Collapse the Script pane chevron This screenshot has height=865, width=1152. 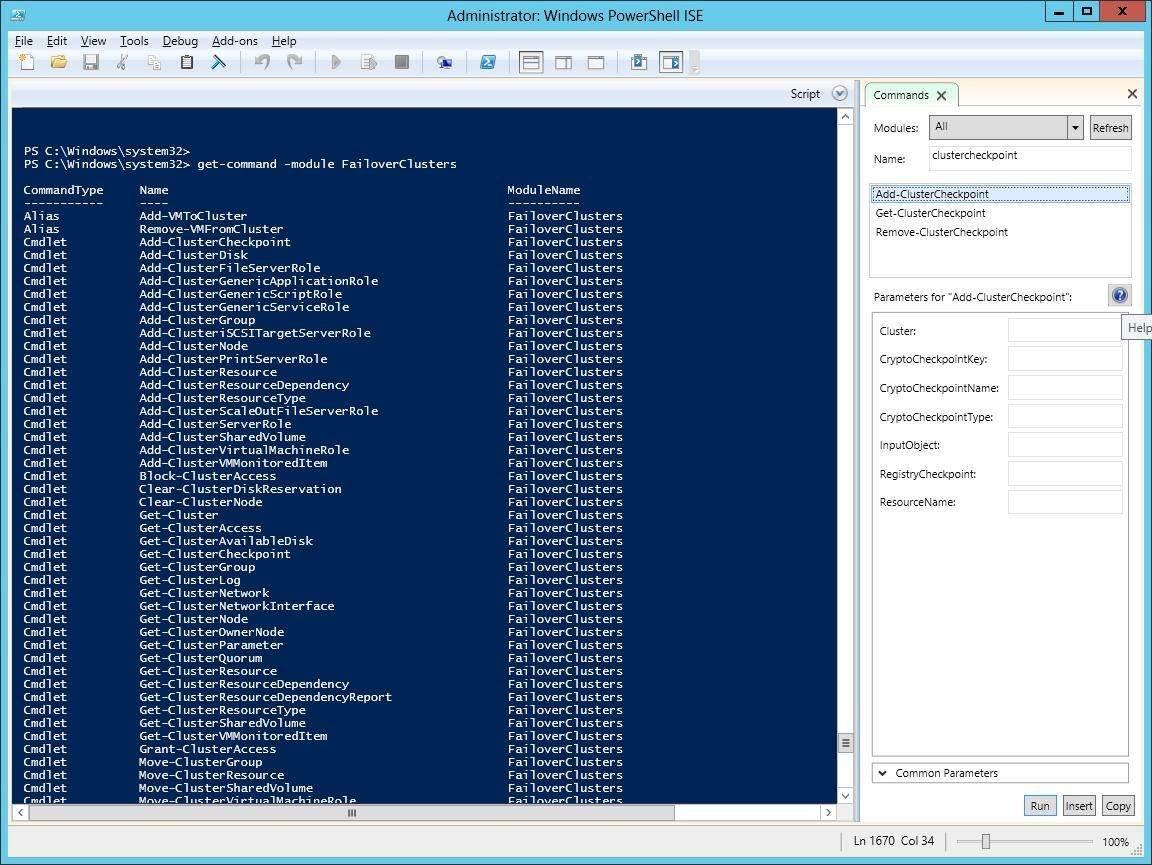pyautogui.click(x=838, y=93)
